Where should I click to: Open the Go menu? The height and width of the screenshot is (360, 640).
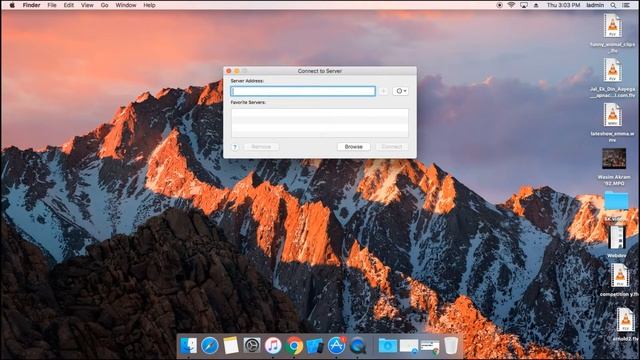click(x=104, y=5)
